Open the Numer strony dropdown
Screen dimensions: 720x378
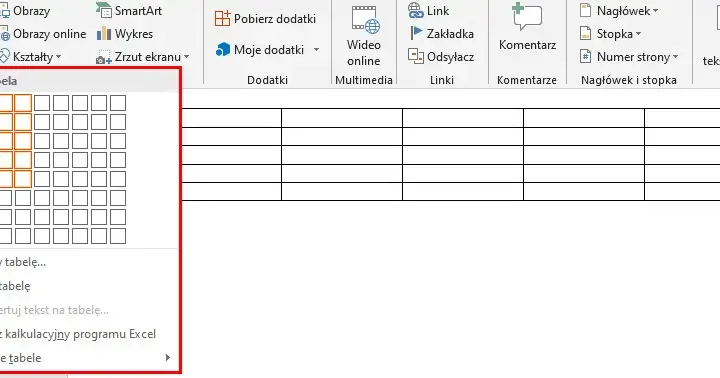click(x=629, y=56)
